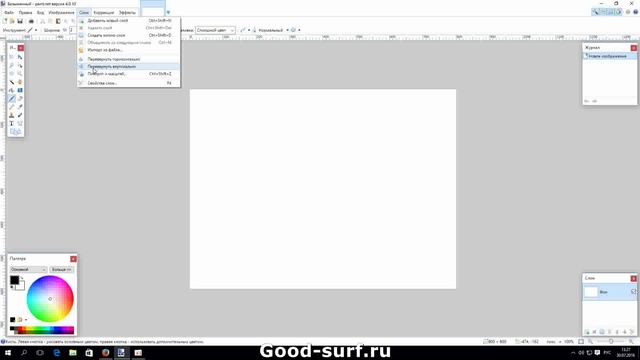Select the Eraser tool
Image resolution: width=640 pixels, height=360 pixels.
20,98
